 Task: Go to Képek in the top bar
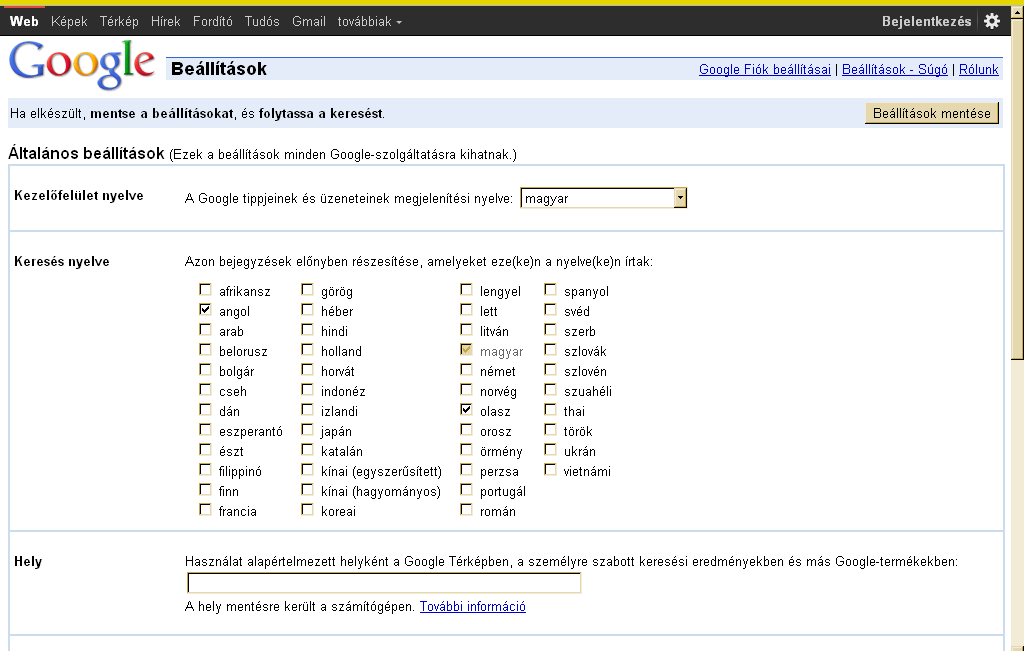(69, 22)
